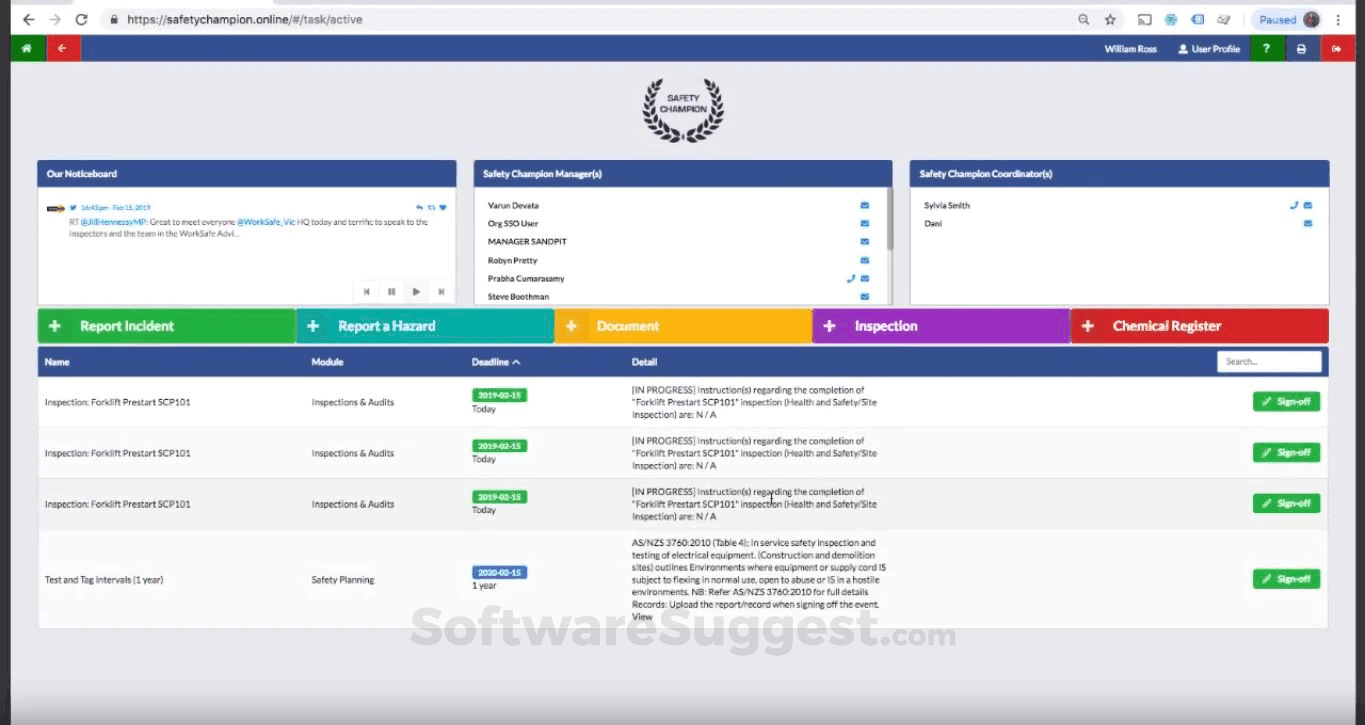Open the green help question mark icon
The image size is (1365, 725).
pyautogui.click(x=1265, y=47)
